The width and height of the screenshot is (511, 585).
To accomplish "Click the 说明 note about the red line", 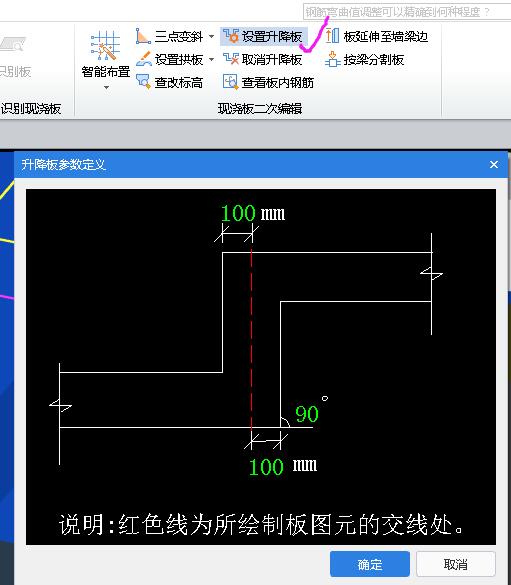I will coord(261,524).
